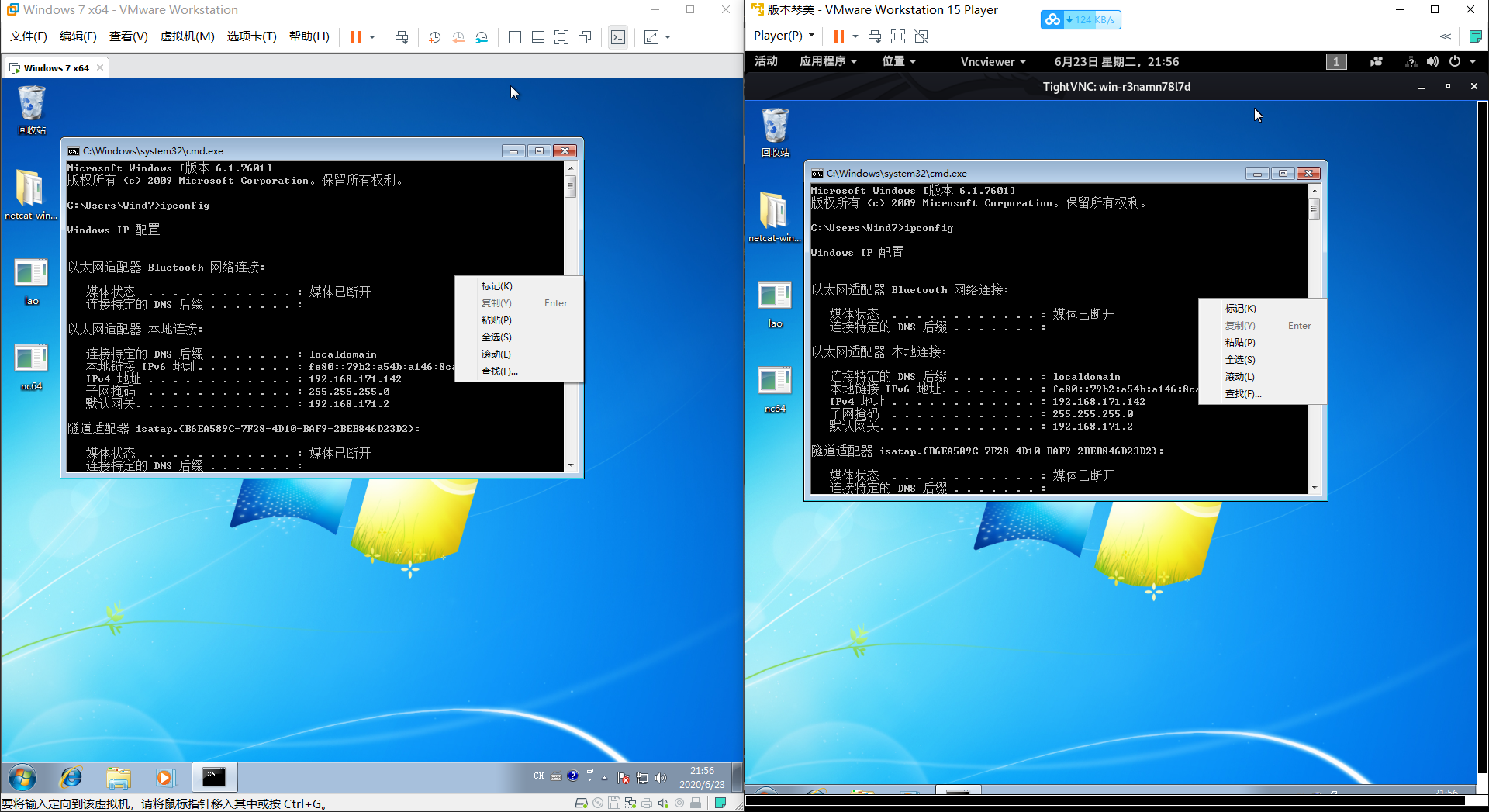Enter full screen mode in Workstation

(x=561, y=37)
